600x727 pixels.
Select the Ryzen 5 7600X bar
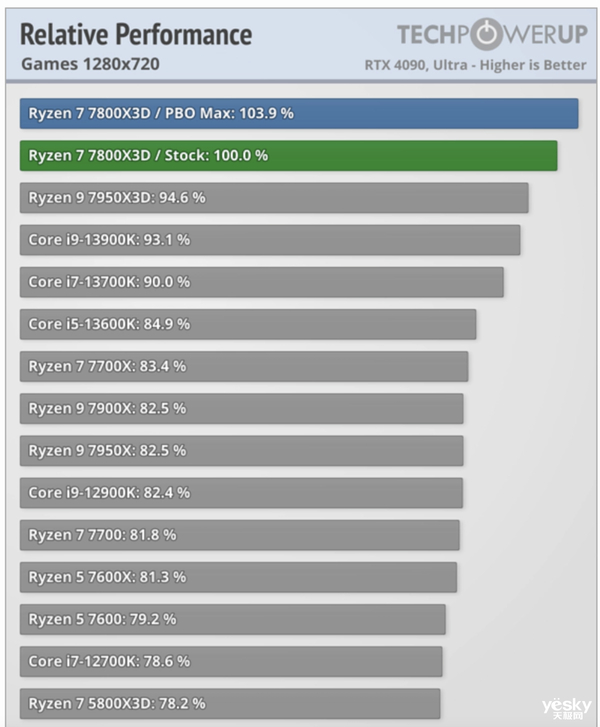(x=238, y=577)
